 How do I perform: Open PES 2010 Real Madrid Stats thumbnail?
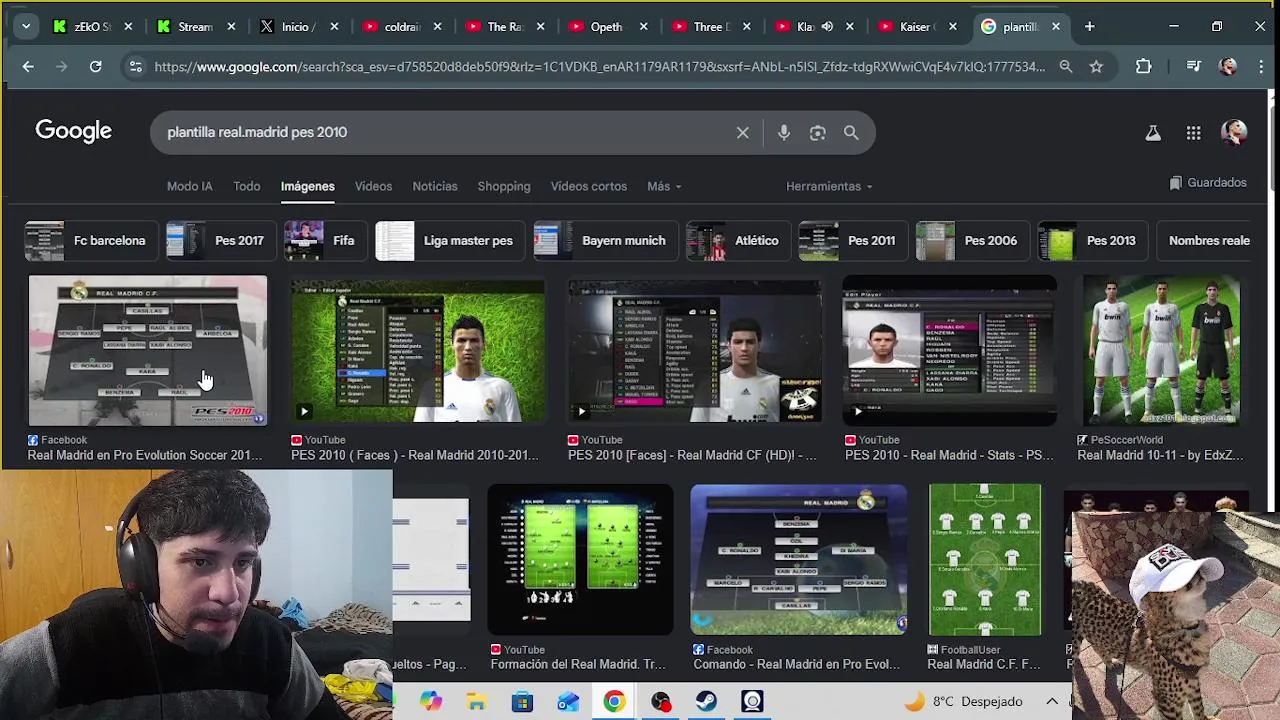(x=949, y=351)
